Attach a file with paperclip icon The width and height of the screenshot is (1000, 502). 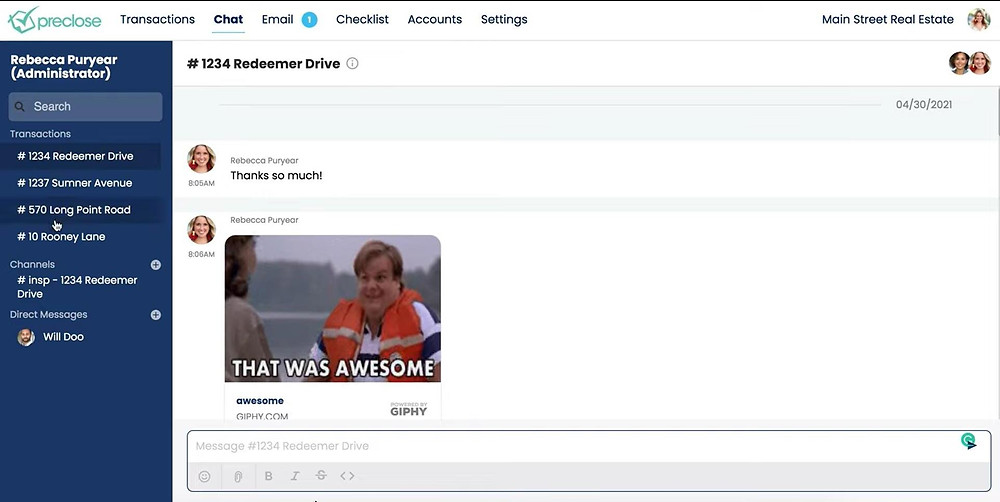(x=238, y=476)
